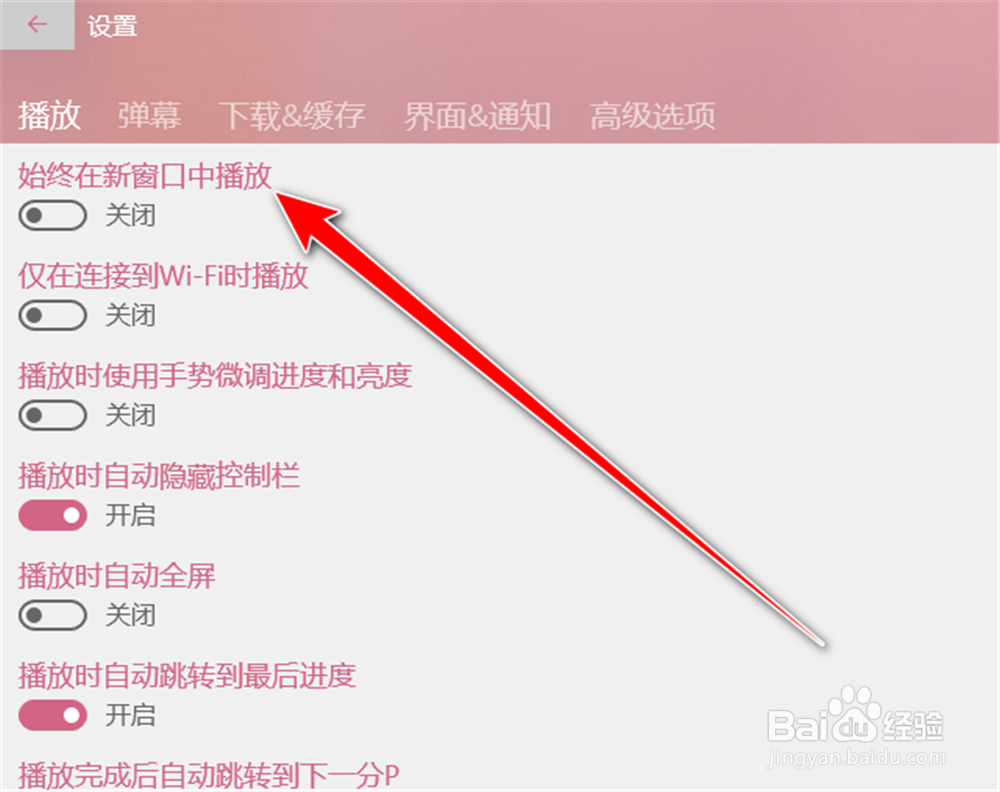
Task: Click the 仅在连接到Wi-Fi时播放 heading text
Action: click(x=163, y=275)
